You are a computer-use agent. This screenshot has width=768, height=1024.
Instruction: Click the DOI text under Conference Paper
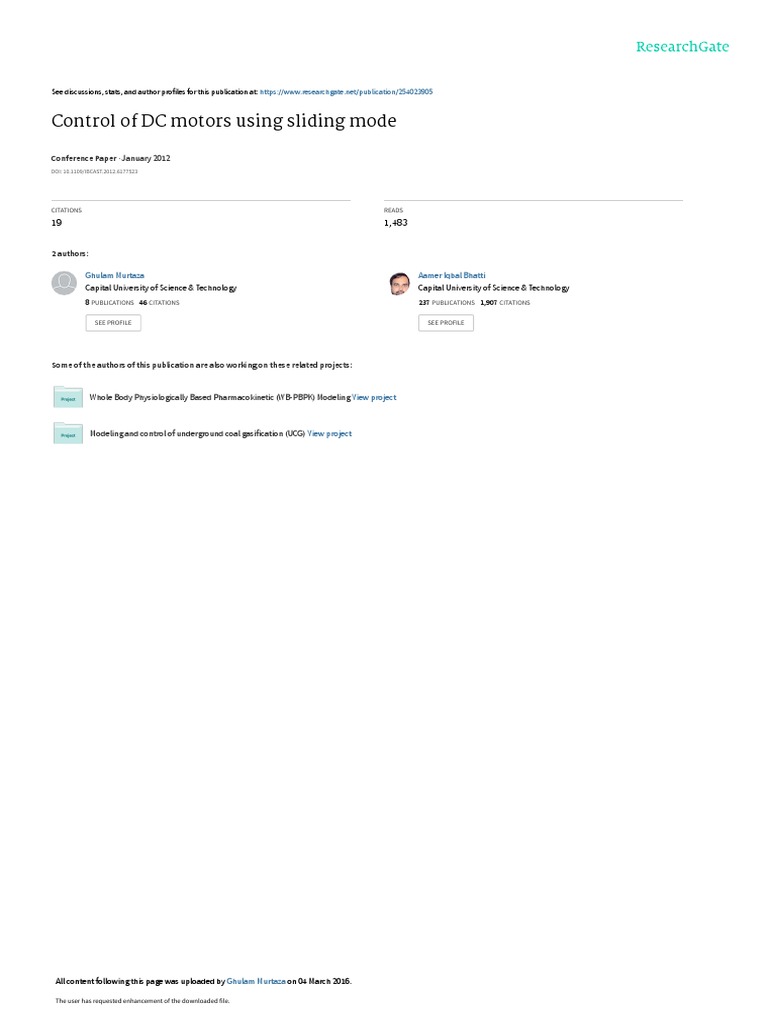[x=95, y=172]
